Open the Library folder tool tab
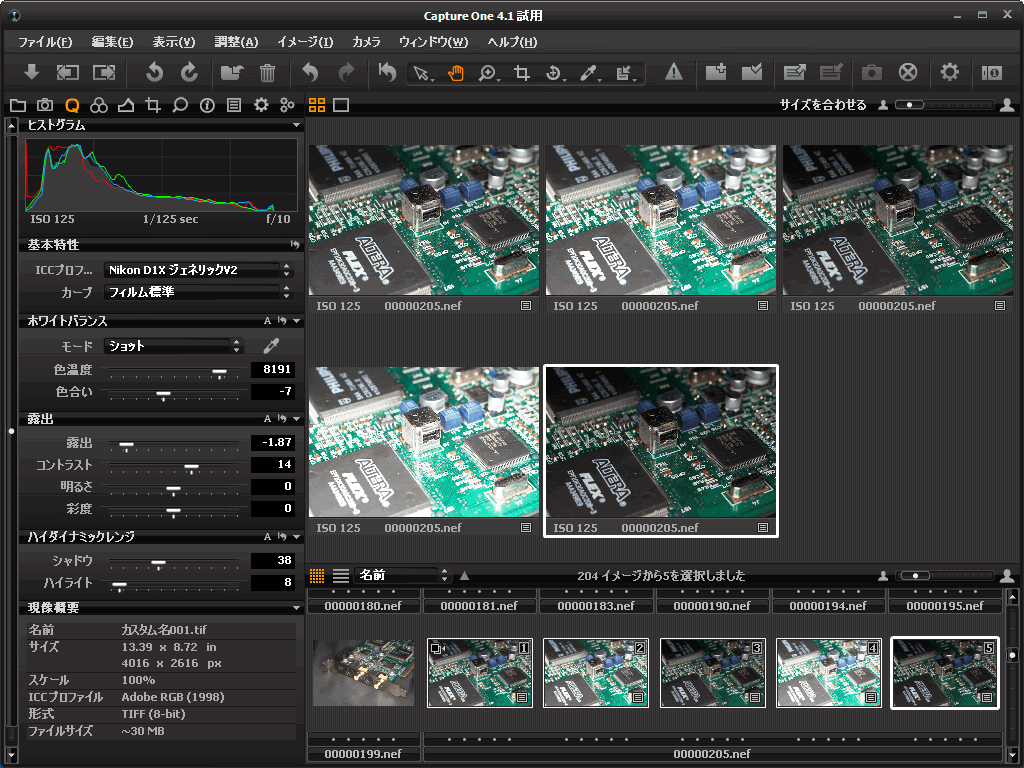This screenshot has height=768, width=1024. click(18, 105)
